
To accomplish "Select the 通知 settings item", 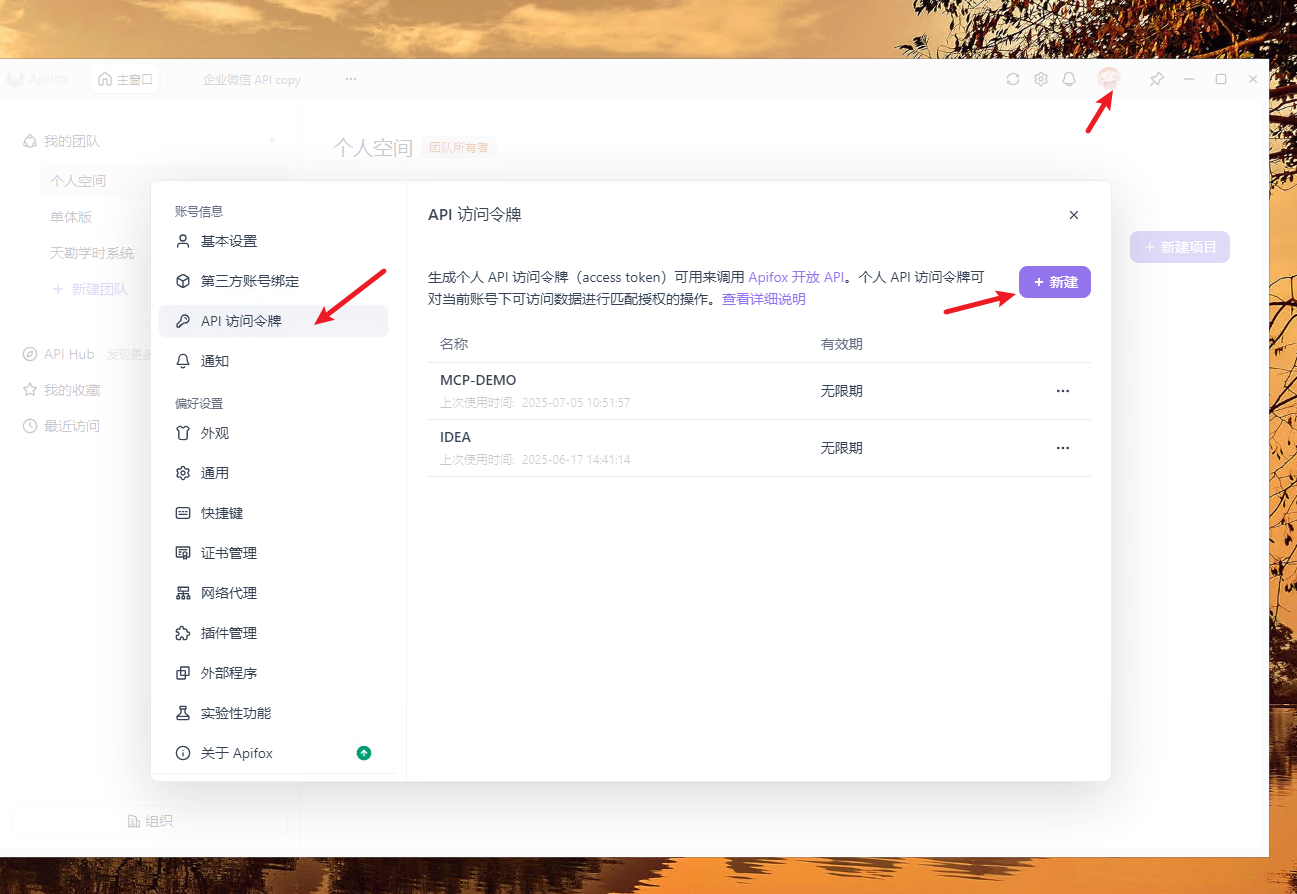I will coord(214,361).
